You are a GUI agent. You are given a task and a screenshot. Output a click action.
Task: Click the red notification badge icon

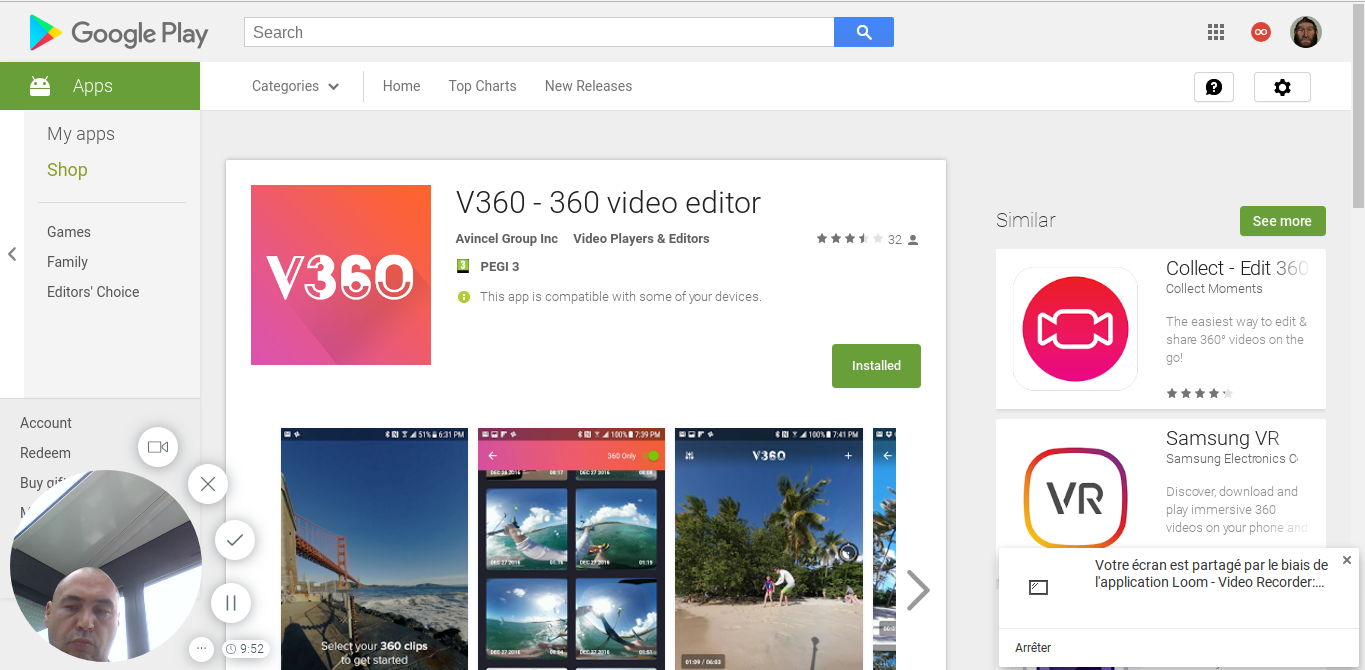1261,32
